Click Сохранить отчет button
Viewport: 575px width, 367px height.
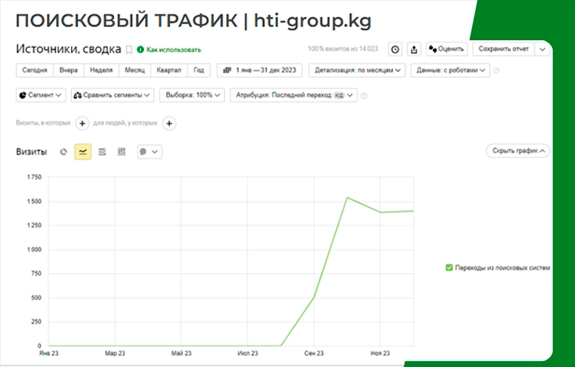point(503,49)
